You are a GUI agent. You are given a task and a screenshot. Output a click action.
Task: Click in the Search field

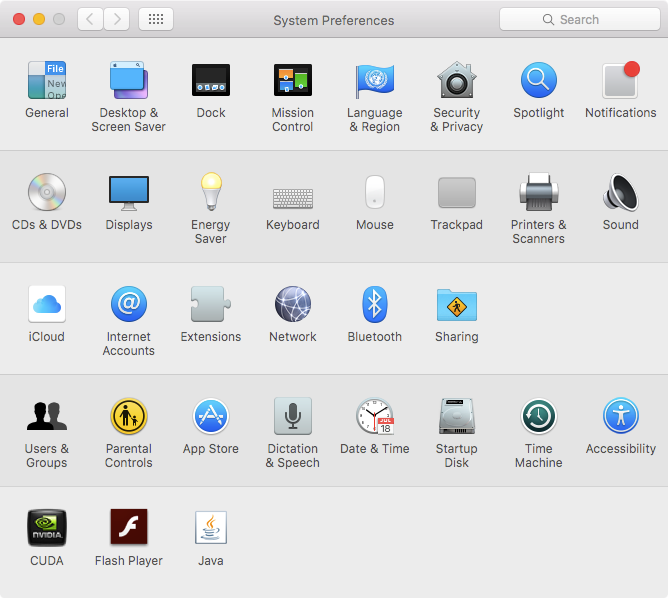click(578, 19)
